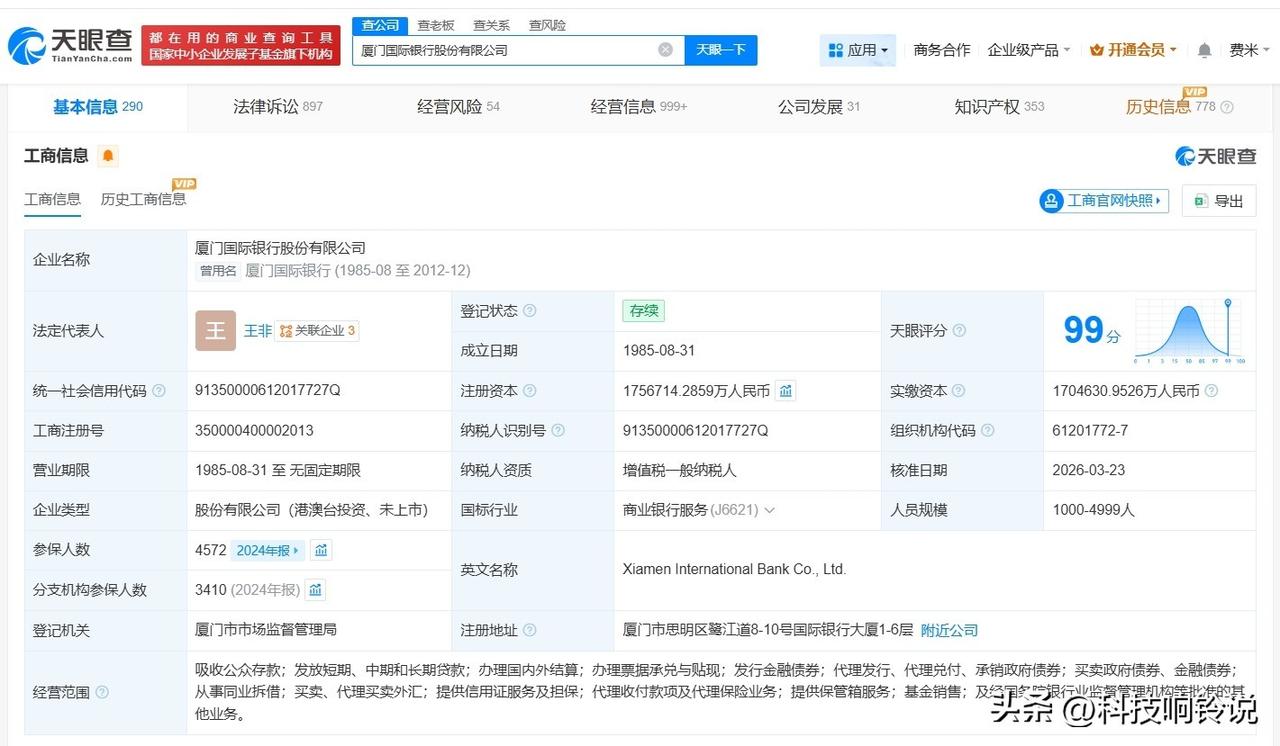Click the orange alert bell beside 工商信息
The height and width of the screenshot is (746, 1280).
pos(108,156)
